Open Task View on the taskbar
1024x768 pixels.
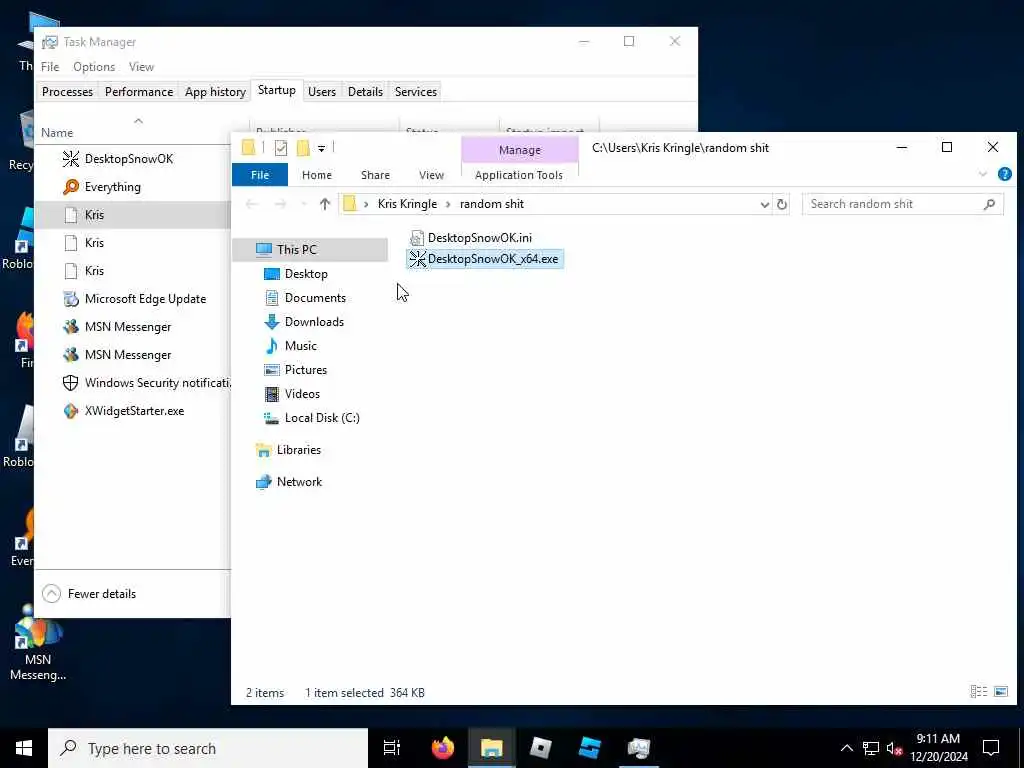click(392, 748)
